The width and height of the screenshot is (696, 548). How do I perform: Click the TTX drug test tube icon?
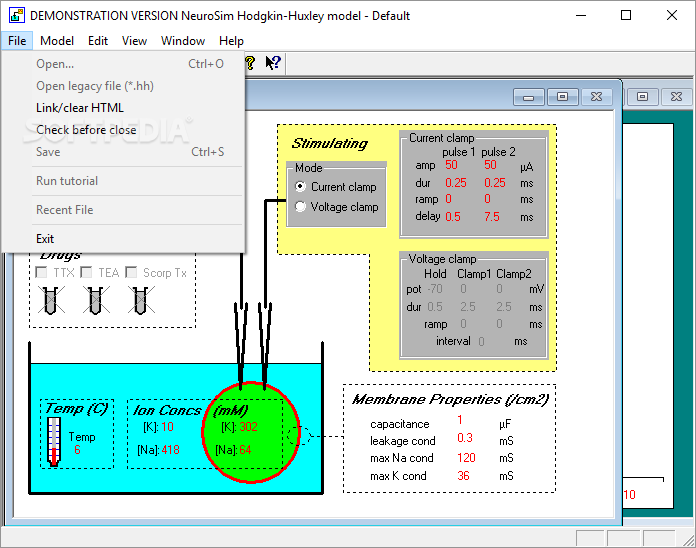coord(51,300)
